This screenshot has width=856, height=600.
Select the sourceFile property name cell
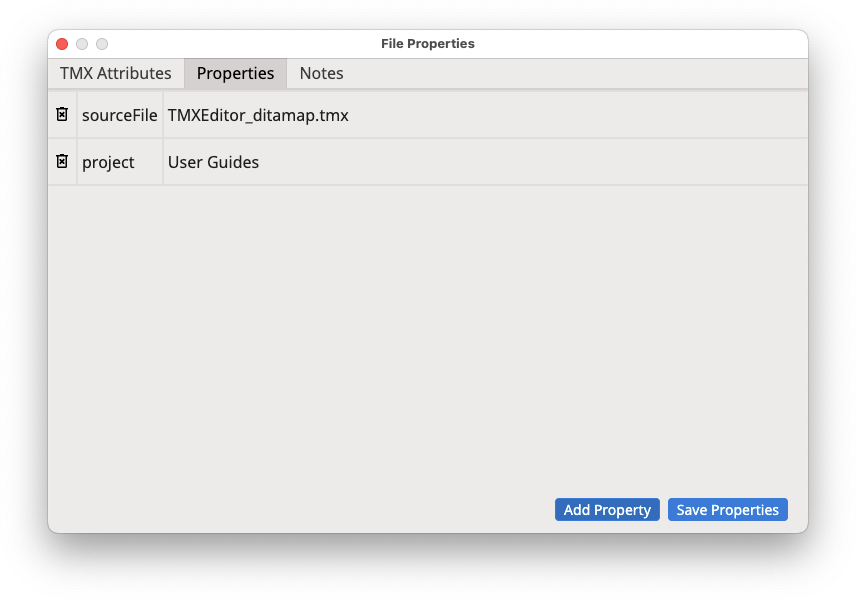(x=120, y=115)
